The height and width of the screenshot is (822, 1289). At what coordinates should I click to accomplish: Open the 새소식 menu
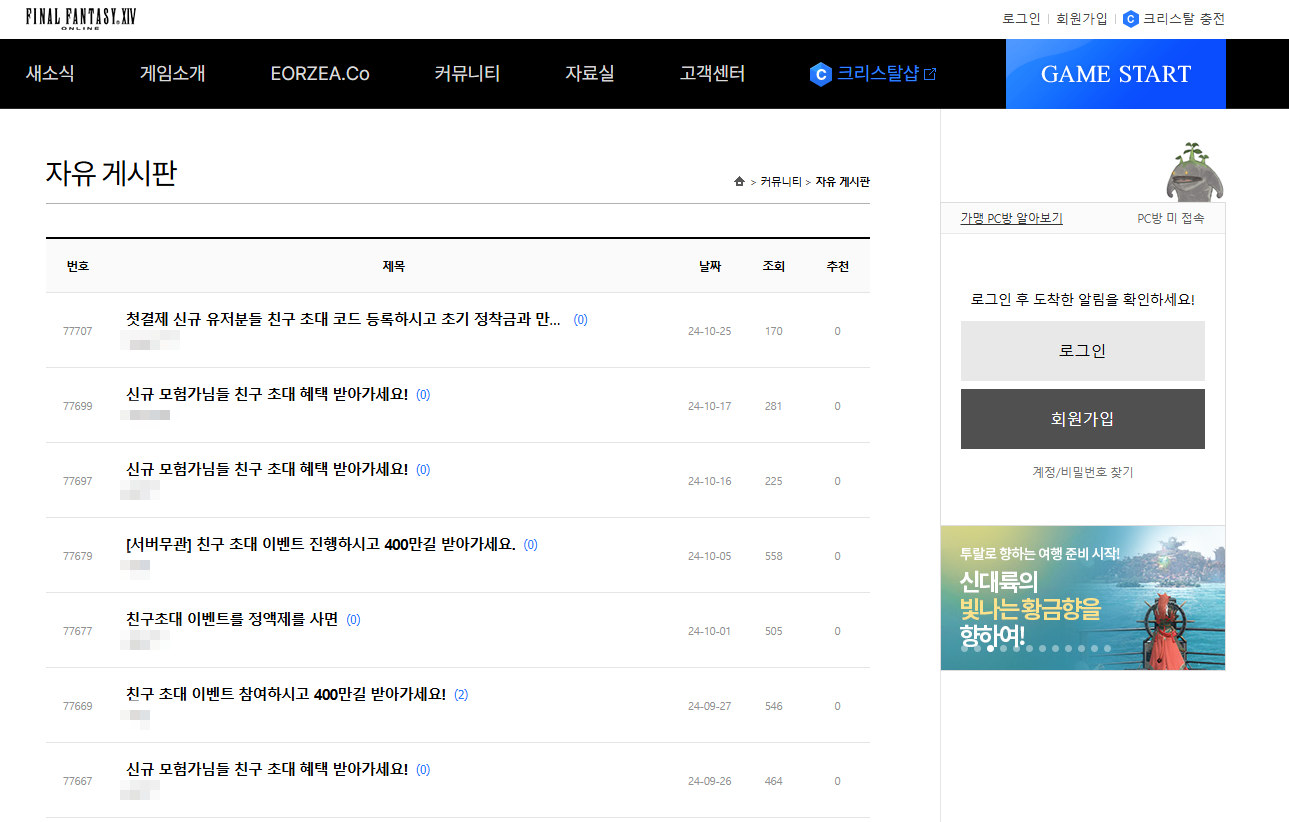(50, 74)
